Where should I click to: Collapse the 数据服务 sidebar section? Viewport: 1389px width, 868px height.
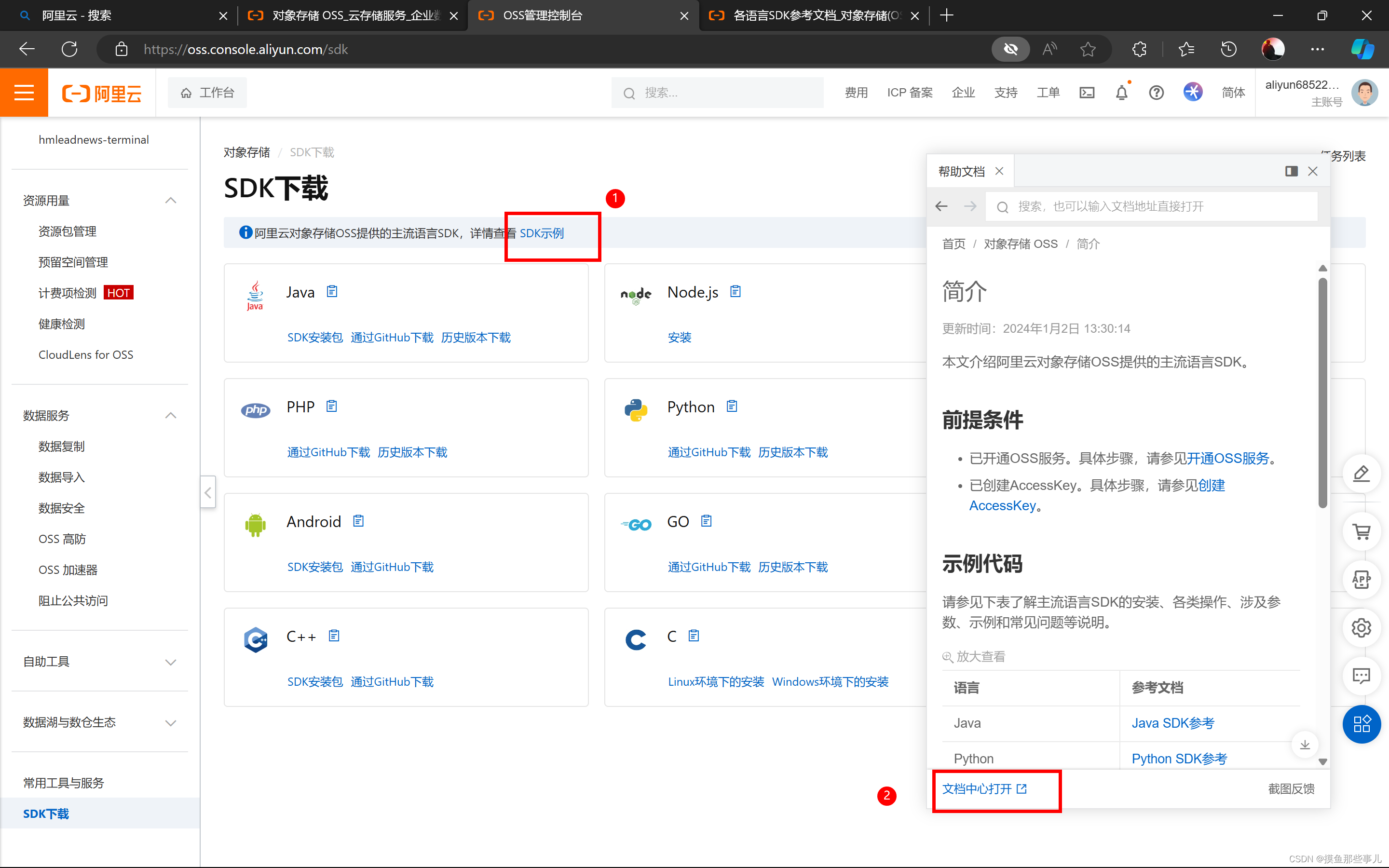pos(170,416)
